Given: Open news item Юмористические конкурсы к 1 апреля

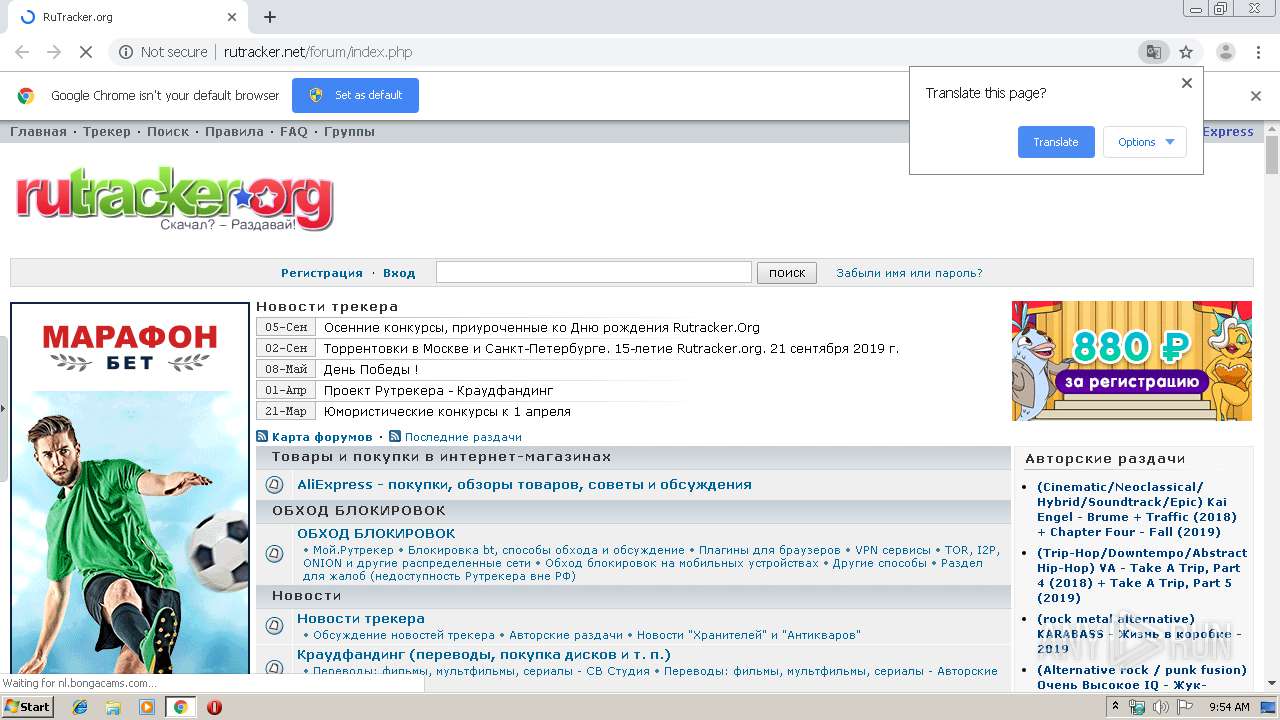Looking at the screenshot, I should 447,411.
